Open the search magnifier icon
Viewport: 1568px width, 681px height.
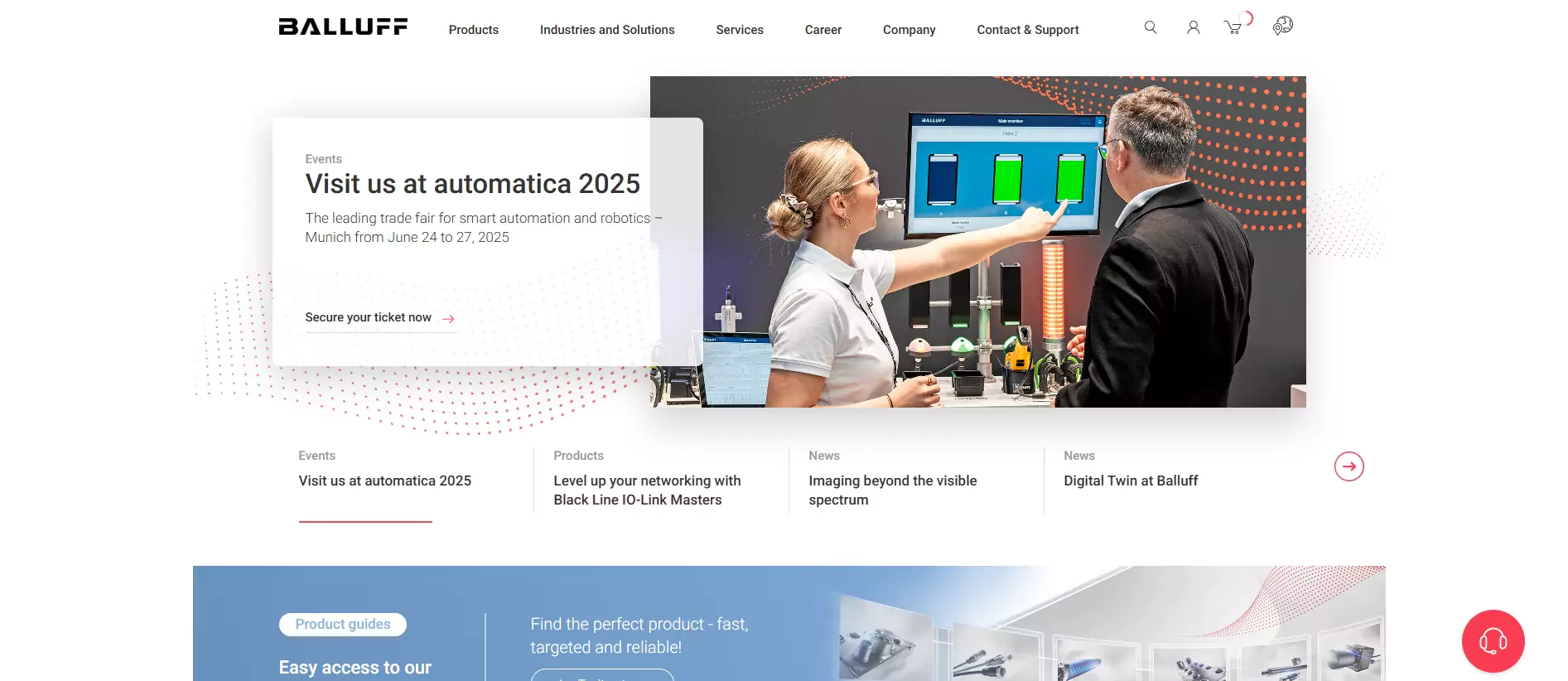[x=1151, y=27]
